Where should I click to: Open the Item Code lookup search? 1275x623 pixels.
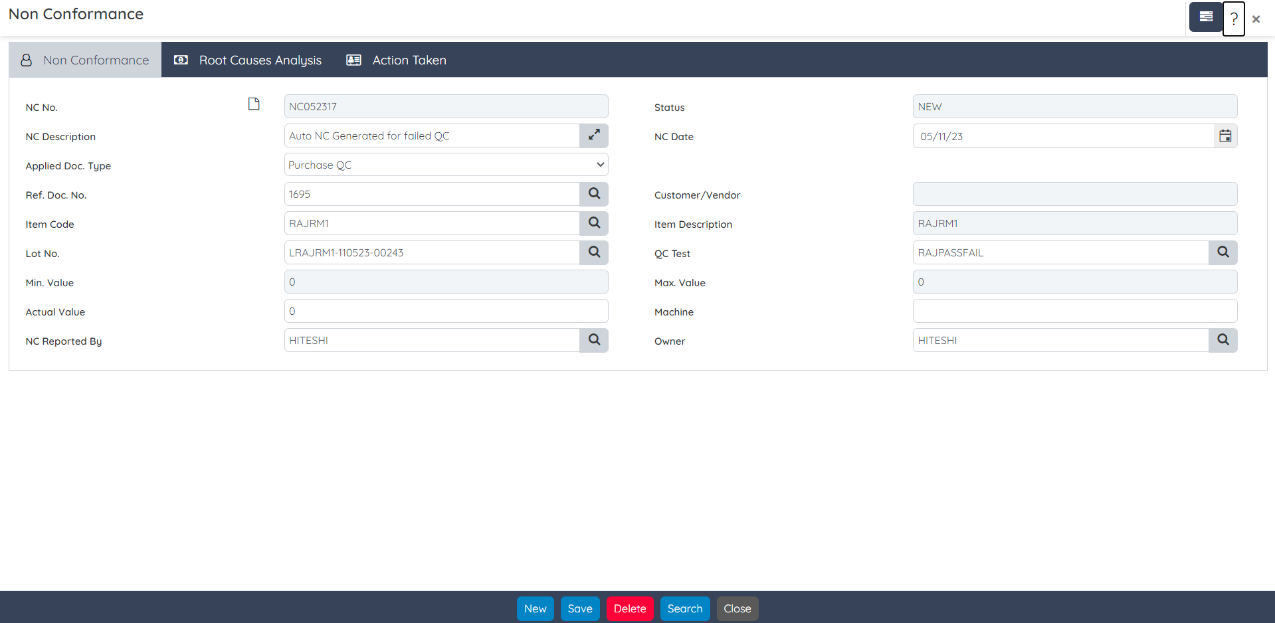pyautogui.click(x=593, y=223)
